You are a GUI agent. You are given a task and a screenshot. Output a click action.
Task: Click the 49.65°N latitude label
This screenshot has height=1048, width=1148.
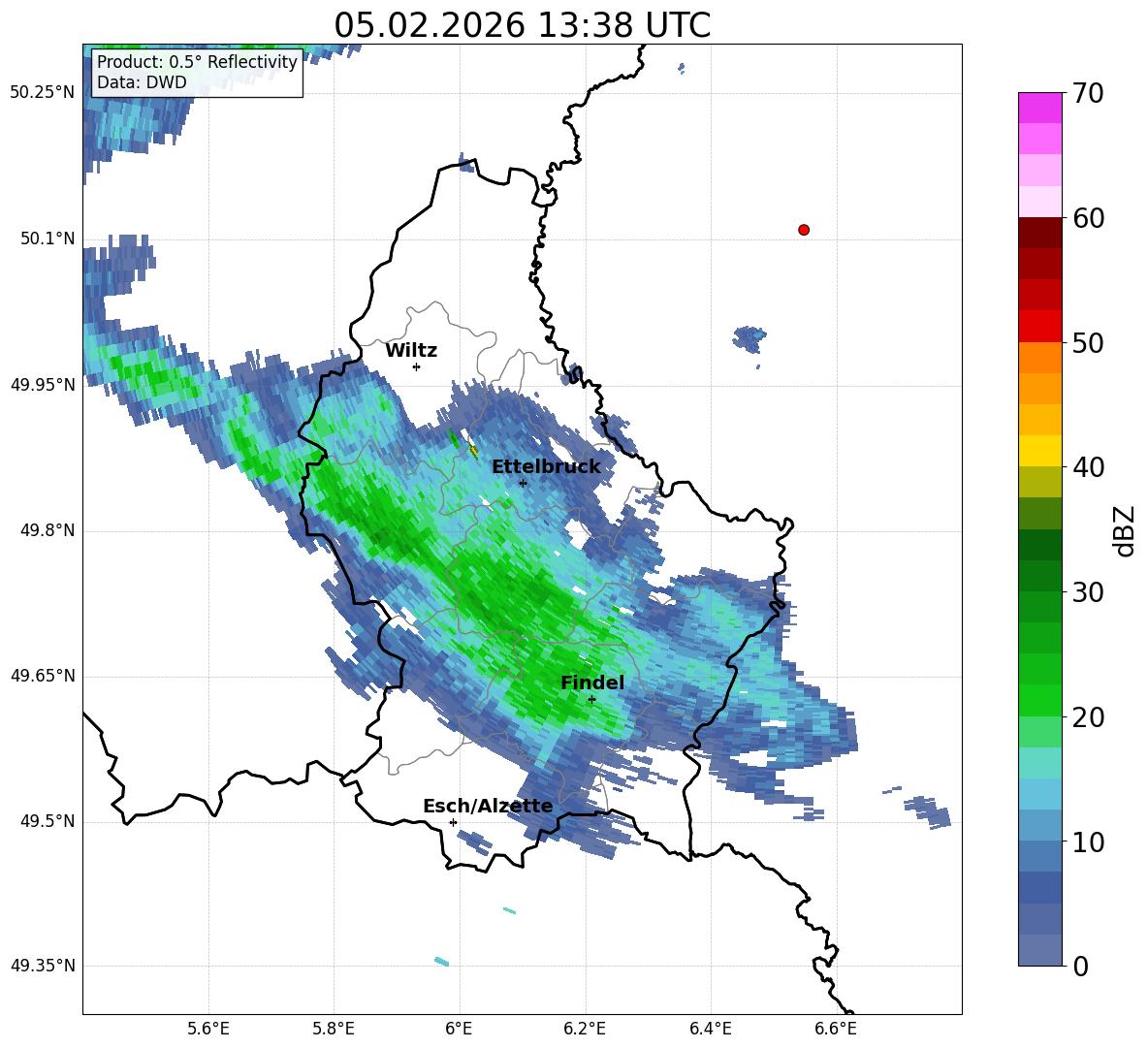click(43, 676)
